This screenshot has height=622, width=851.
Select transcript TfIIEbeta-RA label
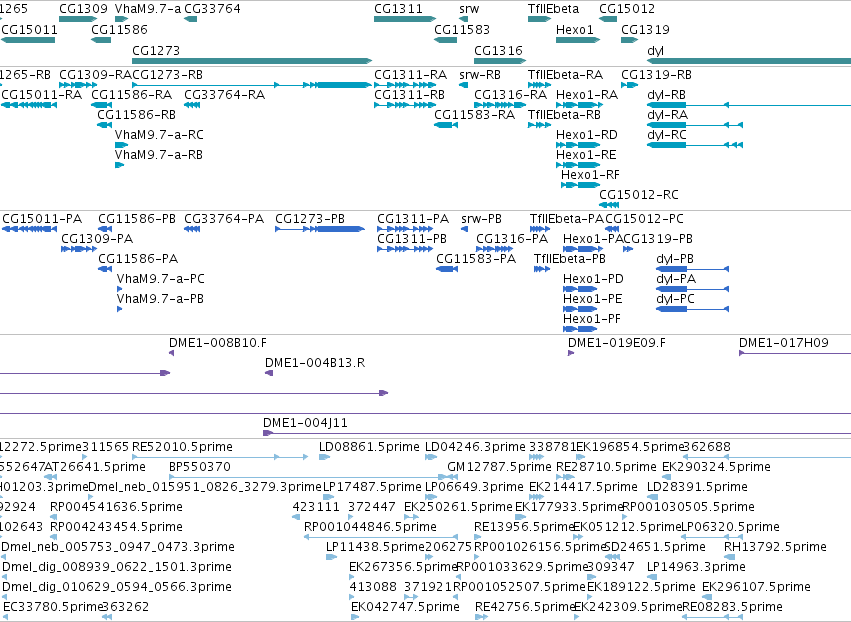coord(565,74)
